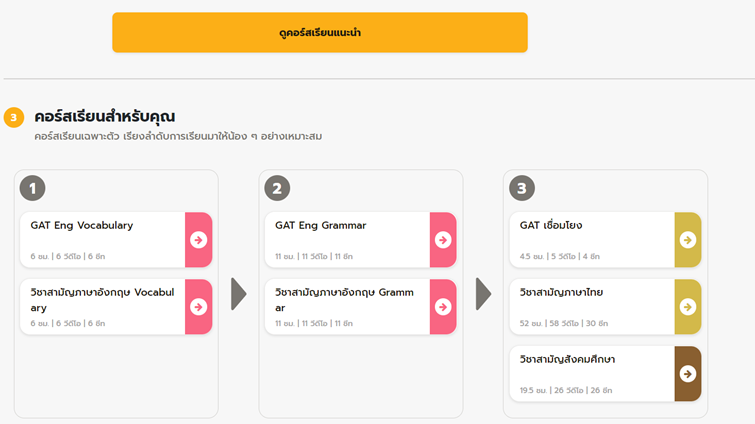This screenshot has height=424, width=755.
Task: Open arrow for วิชาสามัญภาษาอังกฤษ Vocabulary course
Action: (198, 307)
